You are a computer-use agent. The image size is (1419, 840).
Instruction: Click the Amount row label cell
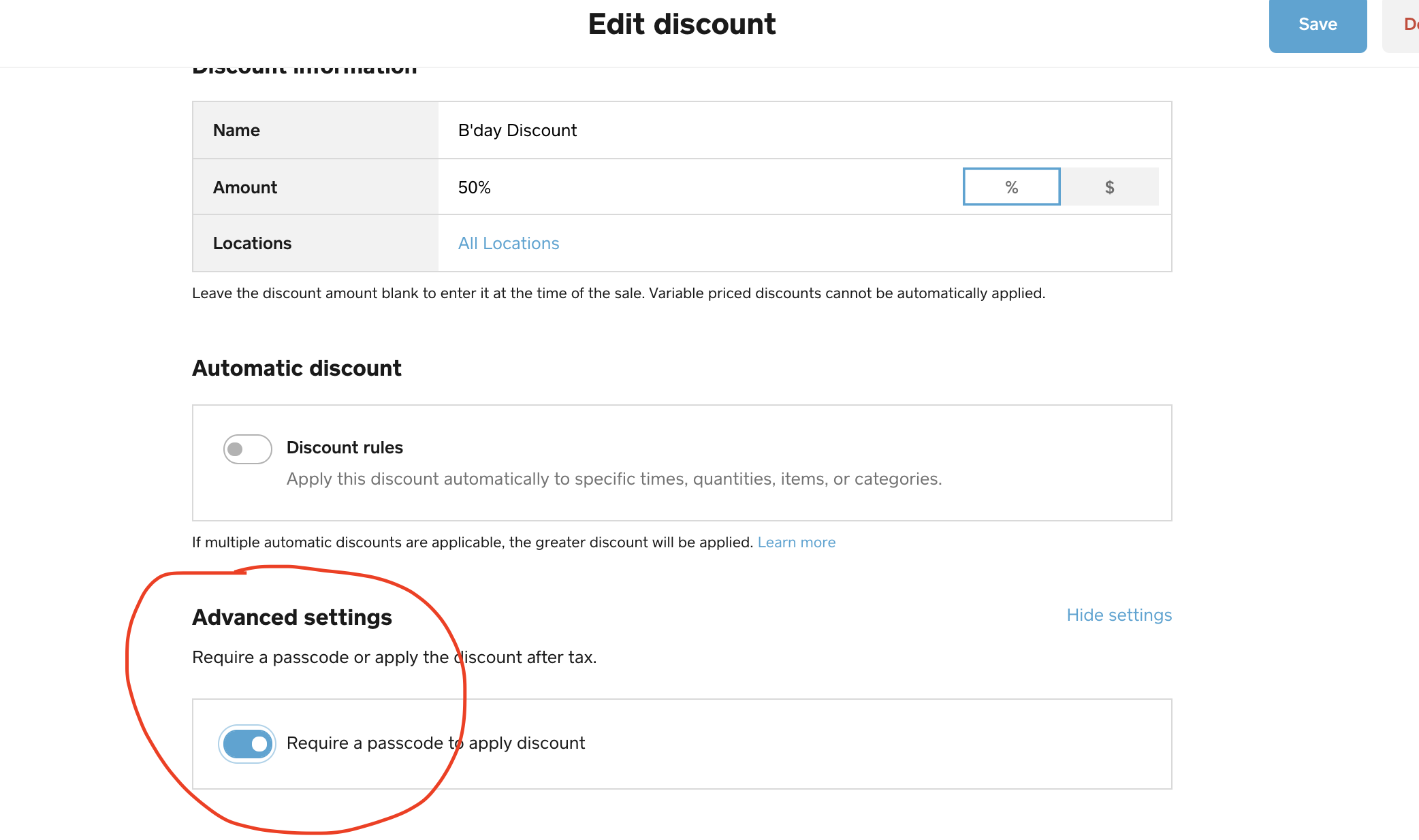315,187
